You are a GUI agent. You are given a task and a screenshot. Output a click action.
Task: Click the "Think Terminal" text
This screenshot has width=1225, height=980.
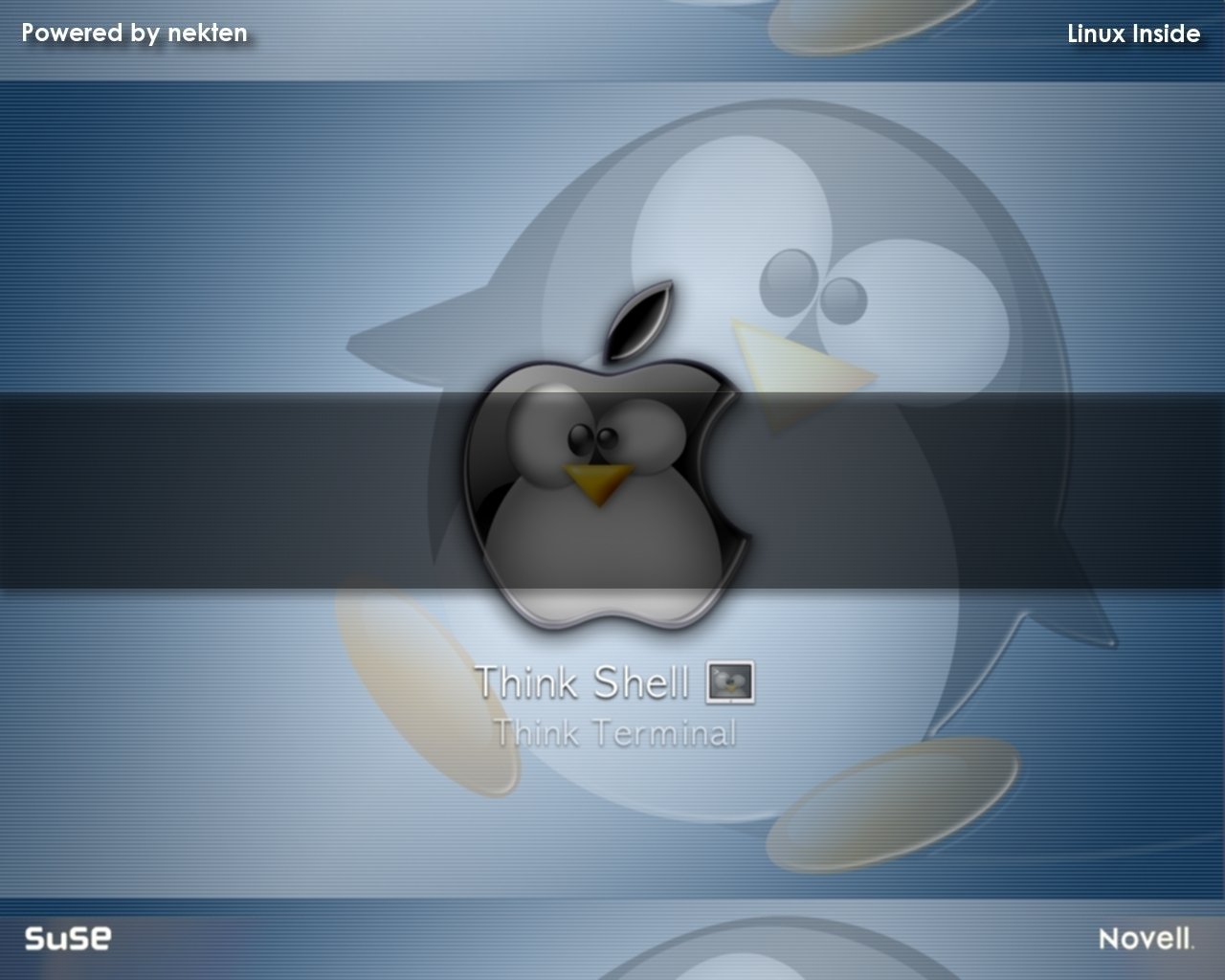tap(614, 733)
